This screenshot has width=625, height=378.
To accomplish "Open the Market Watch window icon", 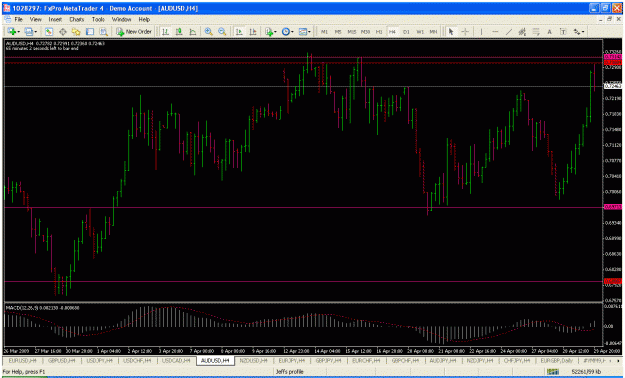I will [49, 32].
